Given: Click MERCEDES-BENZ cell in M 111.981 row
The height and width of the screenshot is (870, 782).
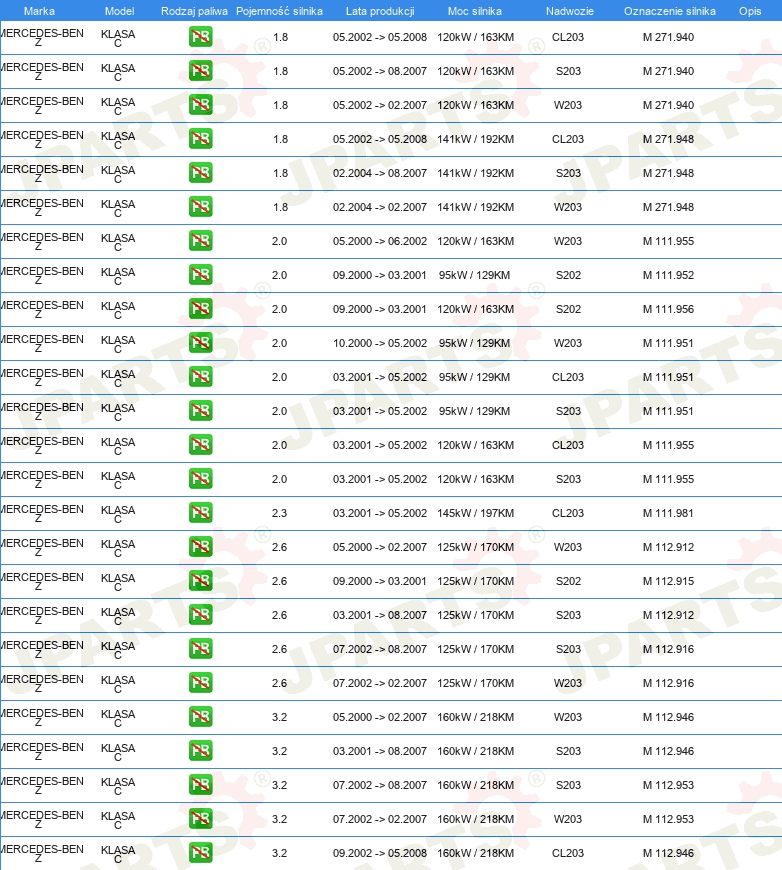Looking at the screenshot, I should pos(42,513).
